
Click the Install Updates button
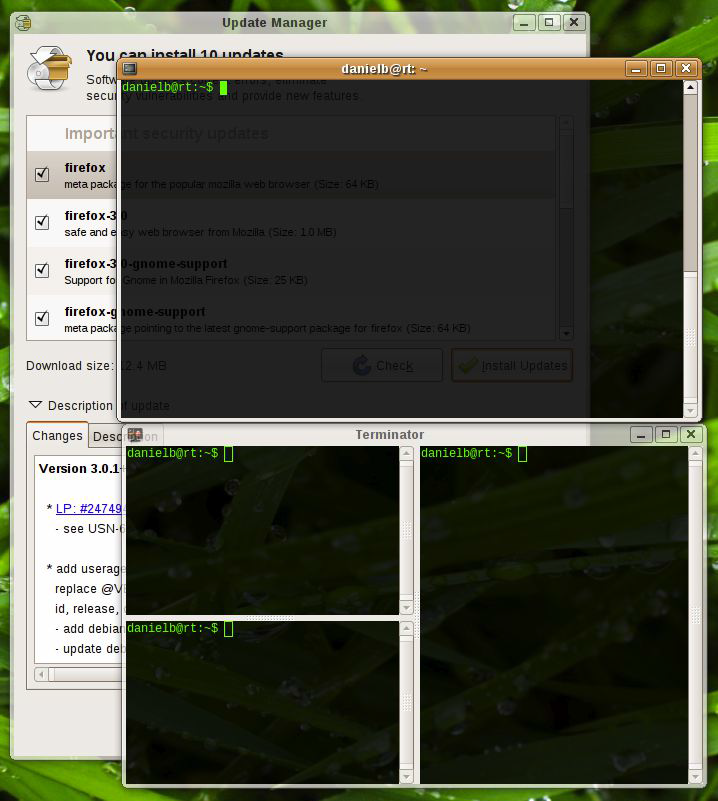[512, 365]
